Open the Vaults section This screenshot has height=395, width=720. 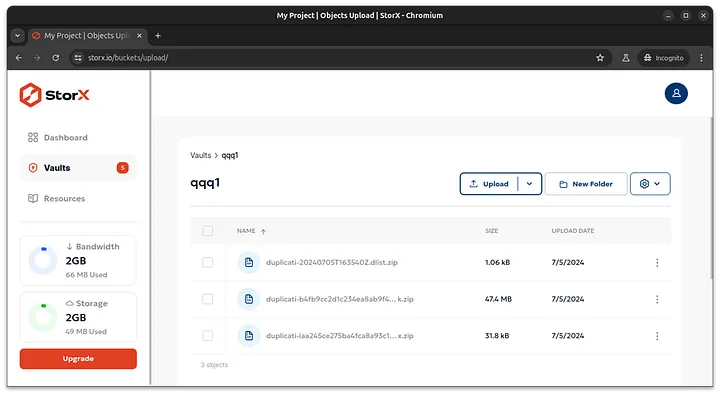pos(78,168)
